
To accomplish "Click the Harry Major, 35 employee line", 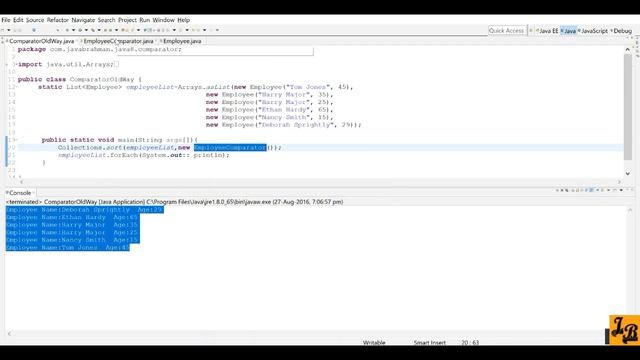I will point(269,94).
